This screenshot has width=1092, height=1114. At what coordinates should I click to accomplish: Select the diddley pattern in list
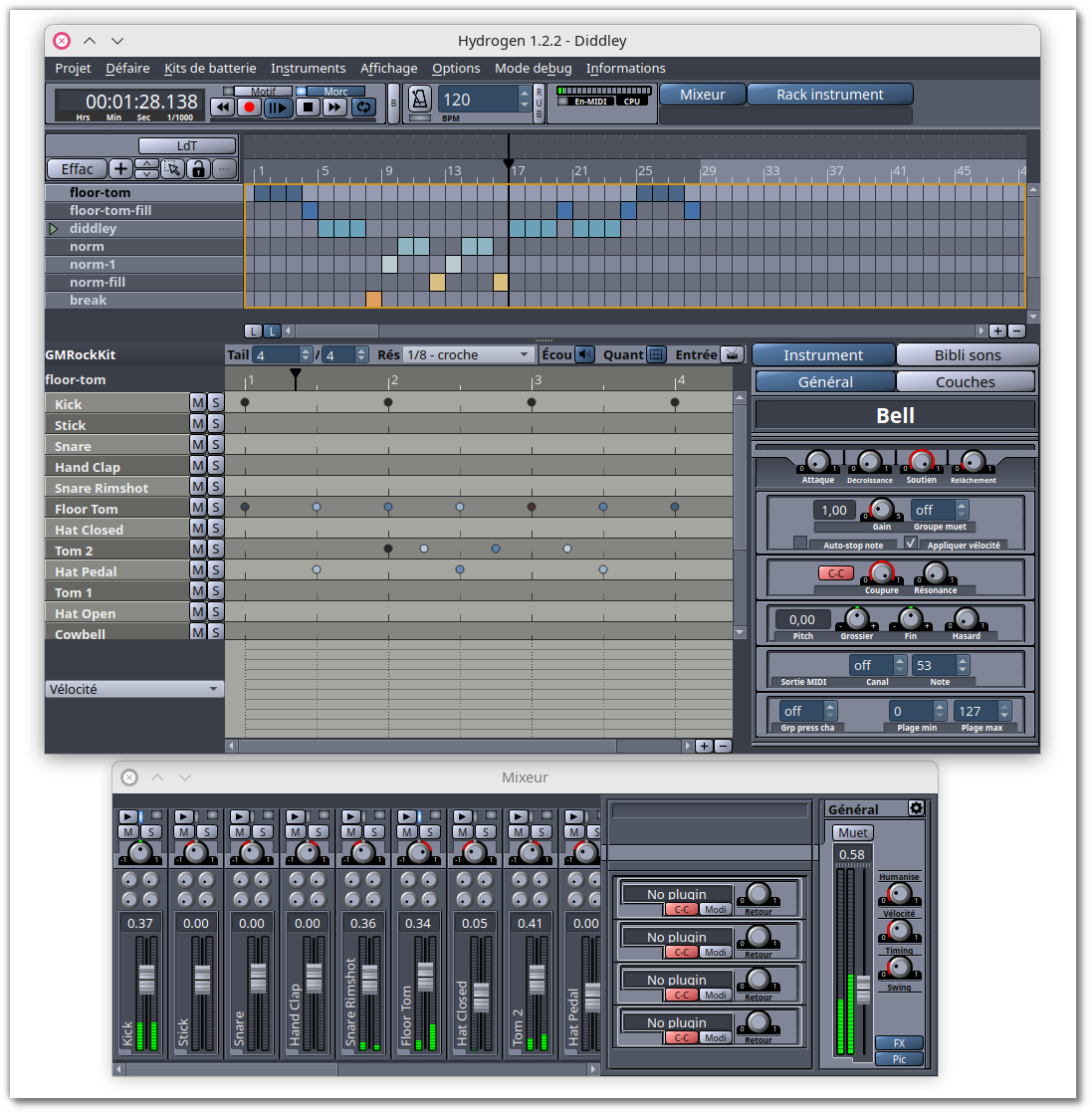(144, 229)
